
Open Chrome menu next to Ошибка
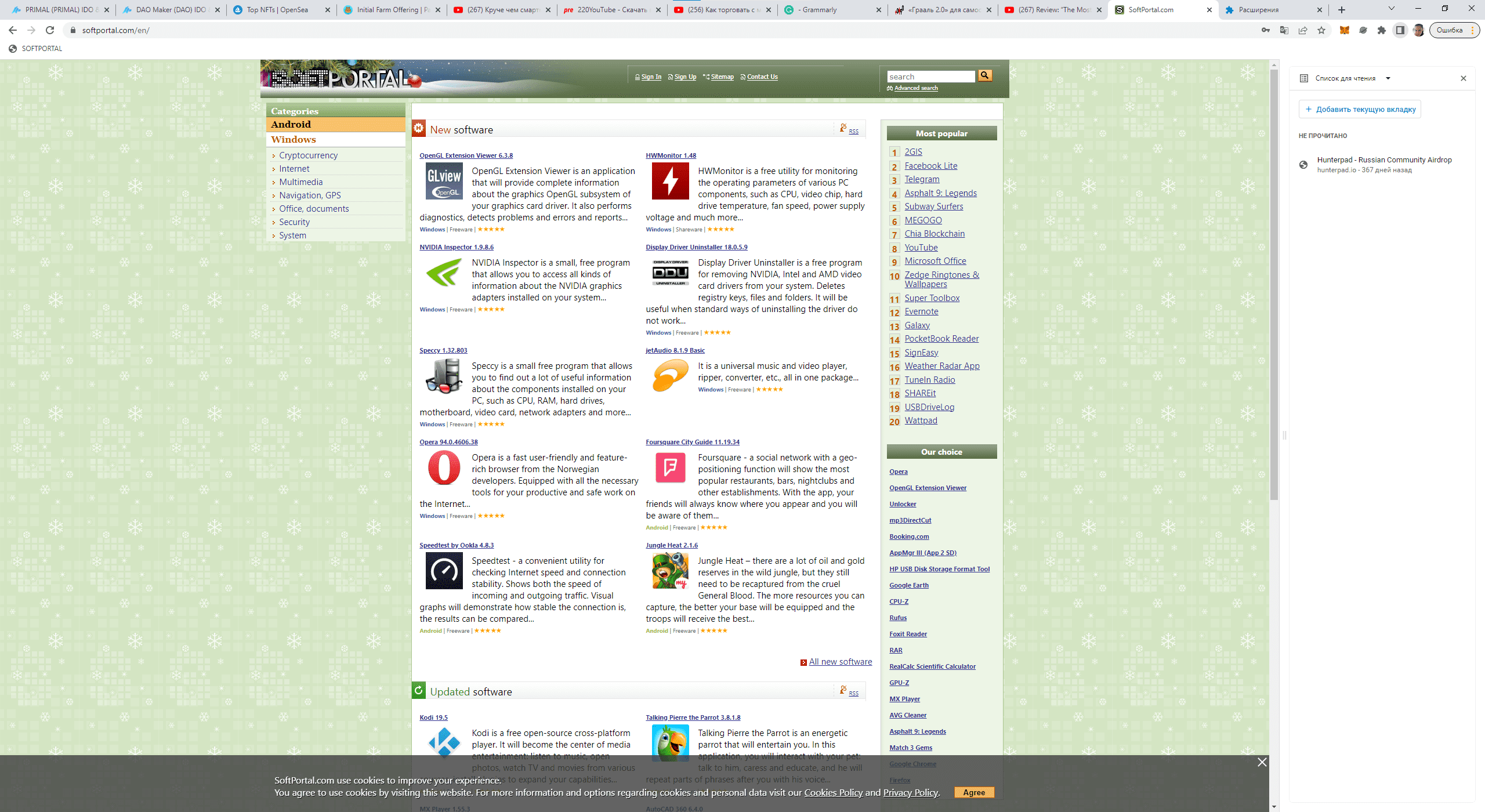click(x=1473, y=30)
